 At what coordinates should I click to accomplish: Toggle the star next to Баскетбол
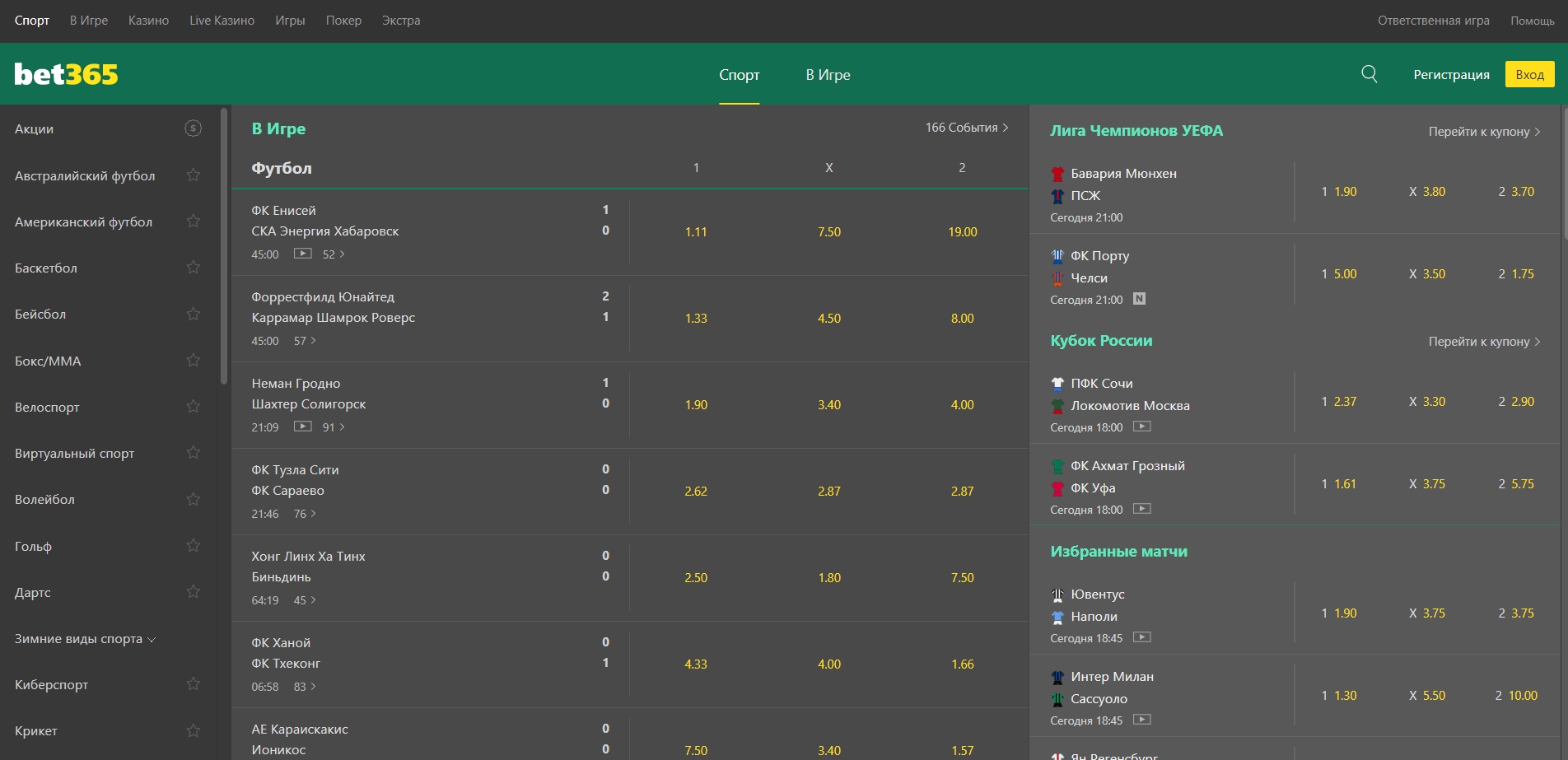pyautogui.click(x=193, y=267)
